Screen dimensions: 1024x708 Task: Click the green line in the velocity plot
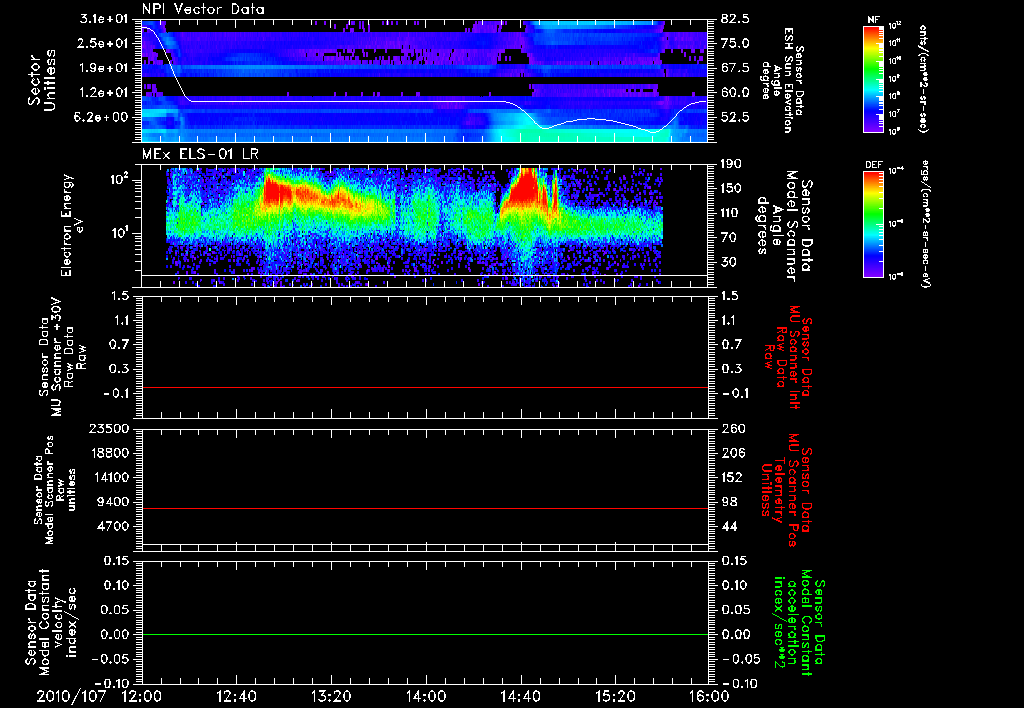click(425, 634)
